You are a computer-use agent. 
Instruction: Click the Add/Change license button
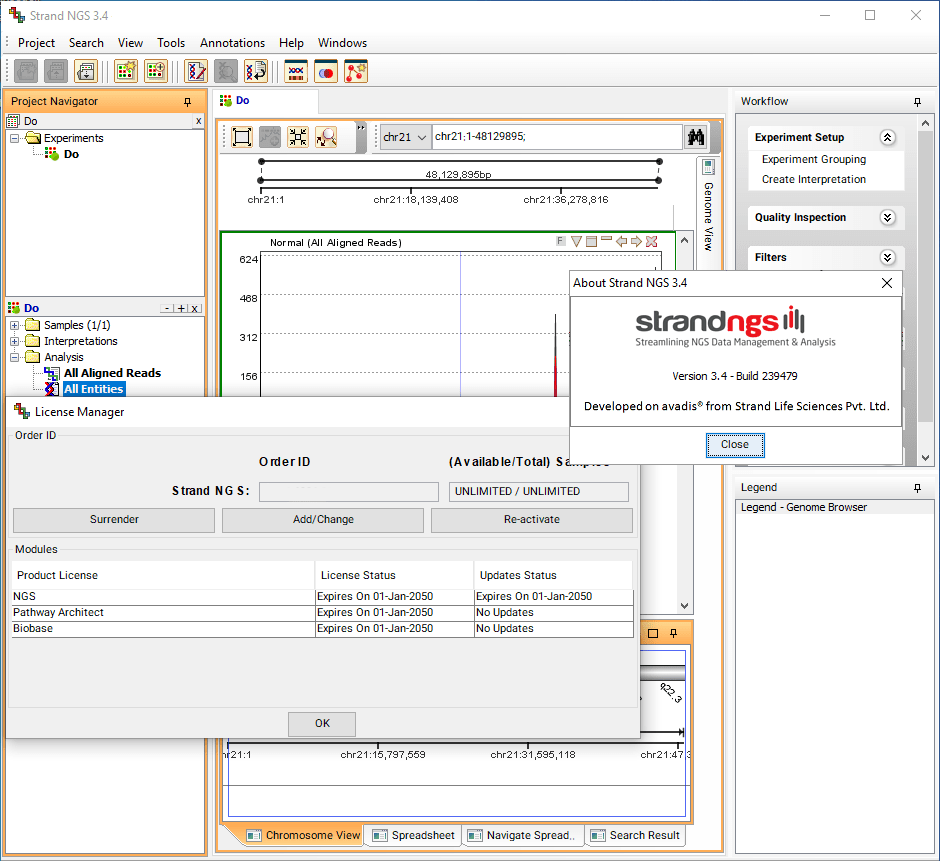[323, 520]
